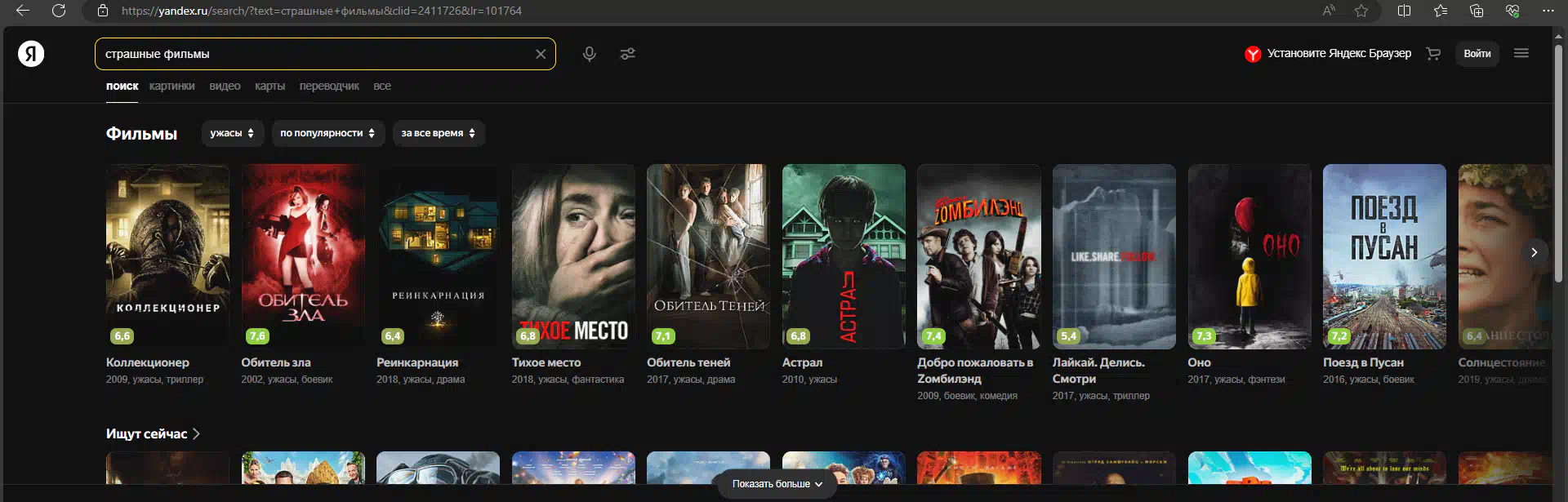Click the 'Коллекционер' title link
The height and width of the screenshot is (502, 1568).
[148, 362]
